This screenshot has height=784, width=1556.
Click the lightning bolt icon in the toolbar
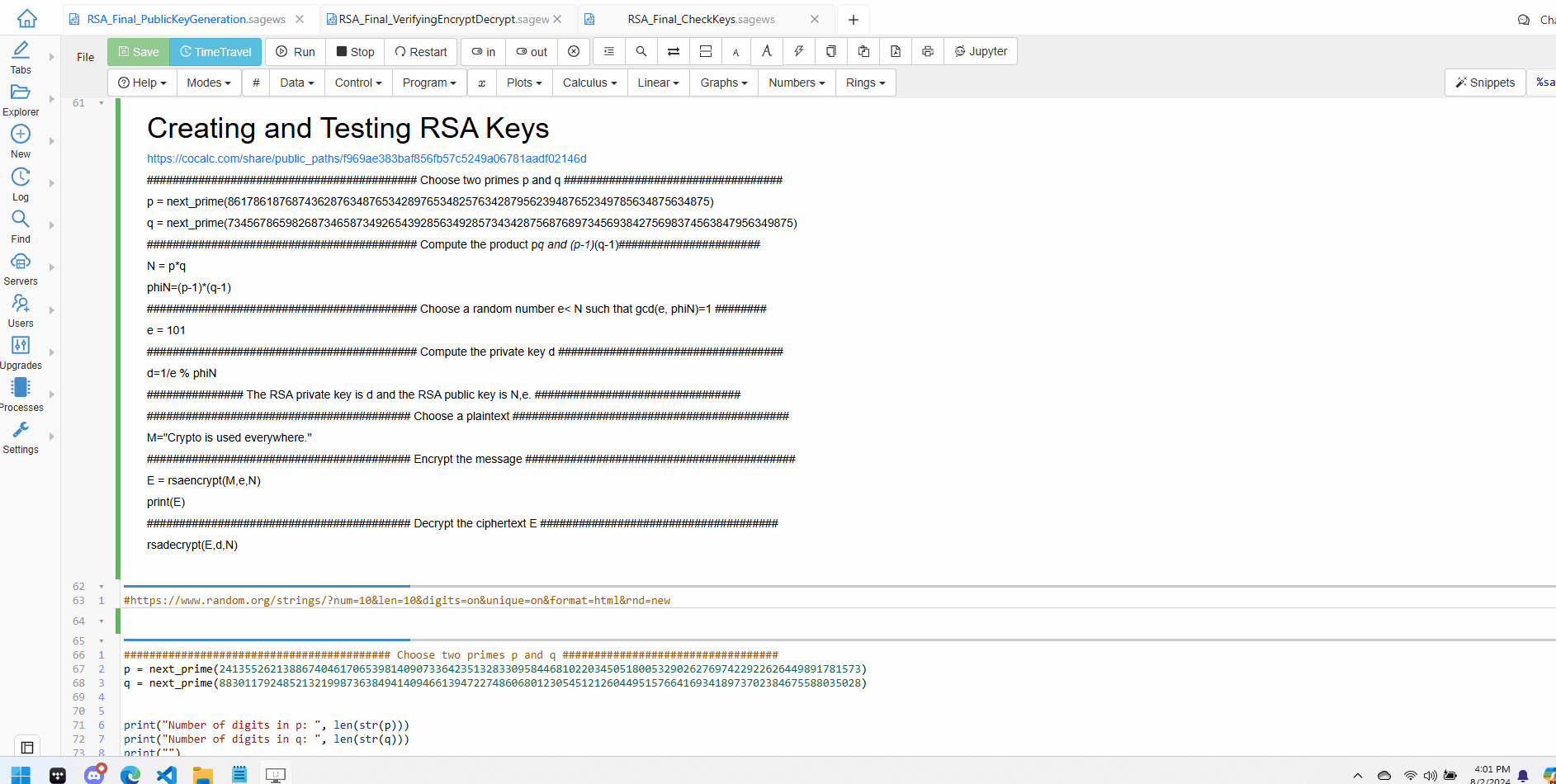pos(799,52)
